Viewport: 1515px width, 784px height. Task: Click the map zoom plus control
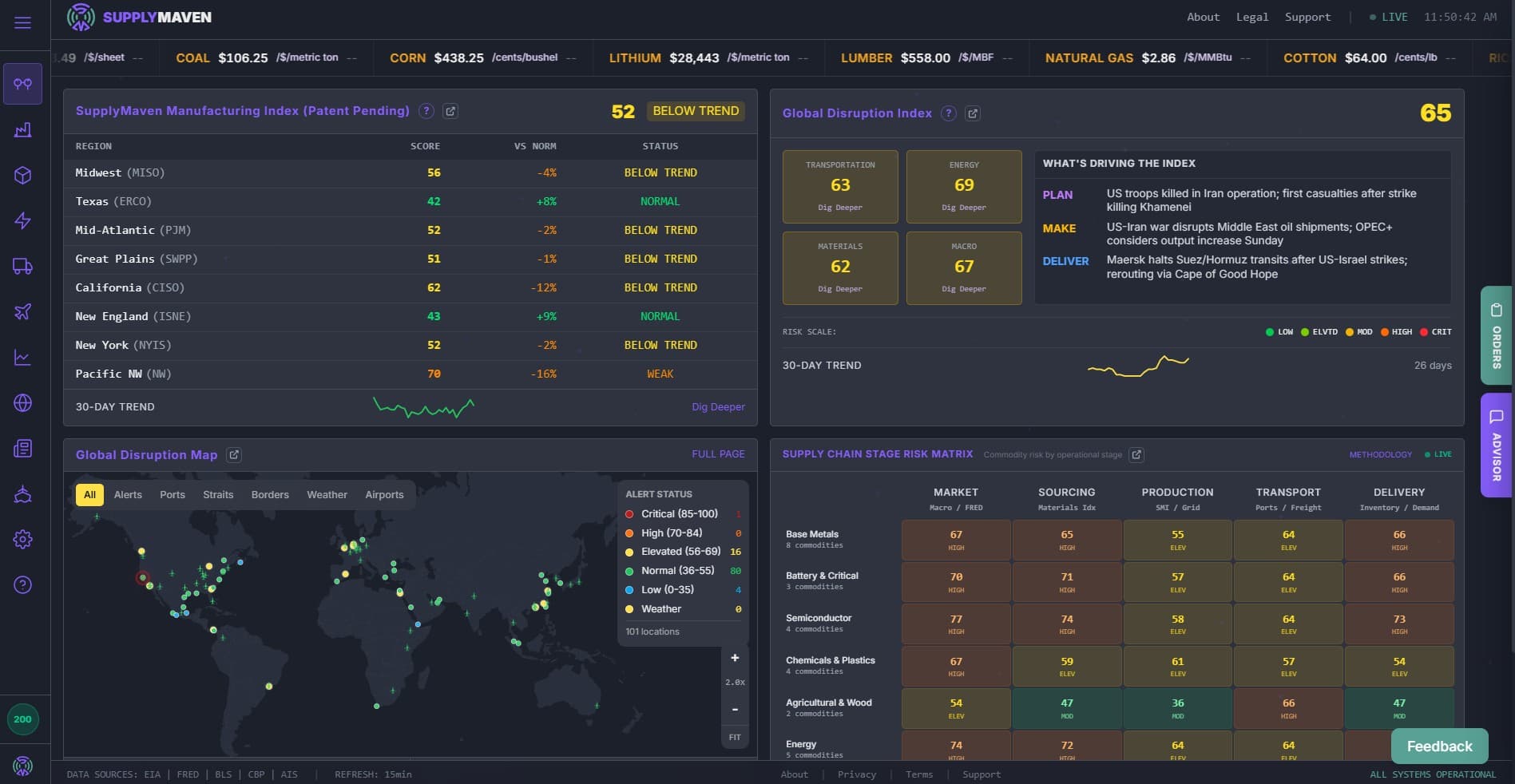pos(735,658)
